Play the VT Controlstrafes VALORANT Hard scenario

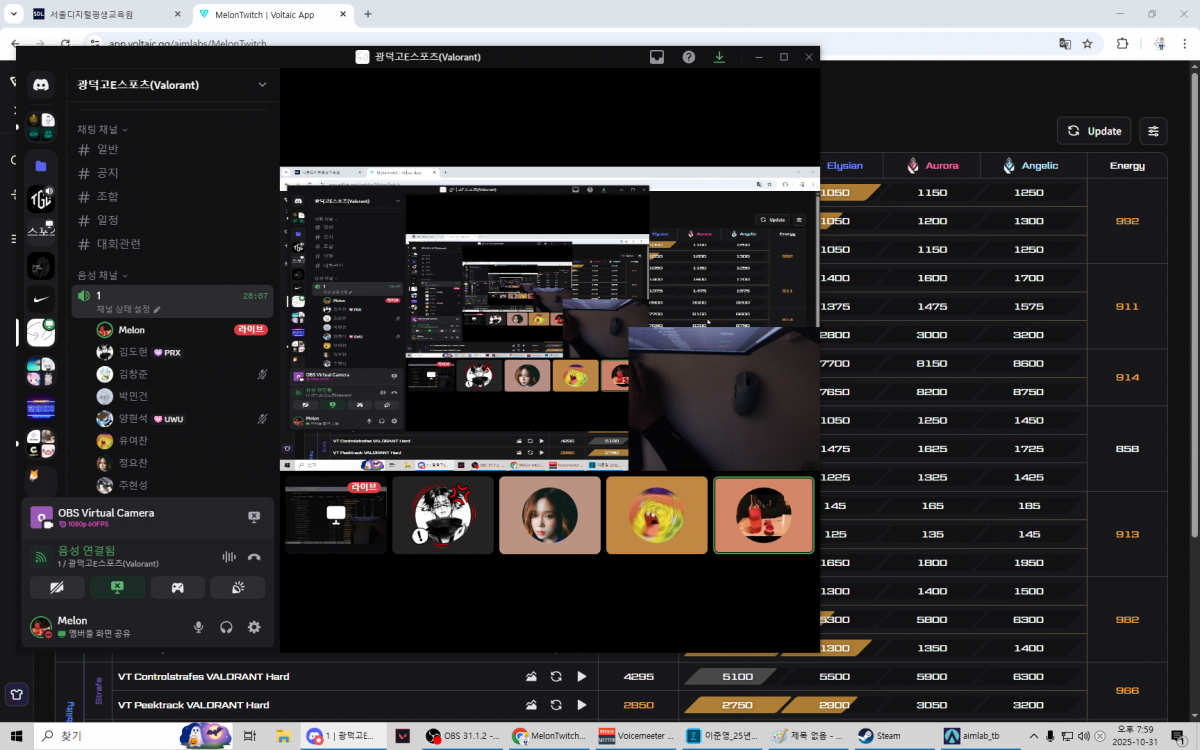pyautogui.click(x=581, y=677)
